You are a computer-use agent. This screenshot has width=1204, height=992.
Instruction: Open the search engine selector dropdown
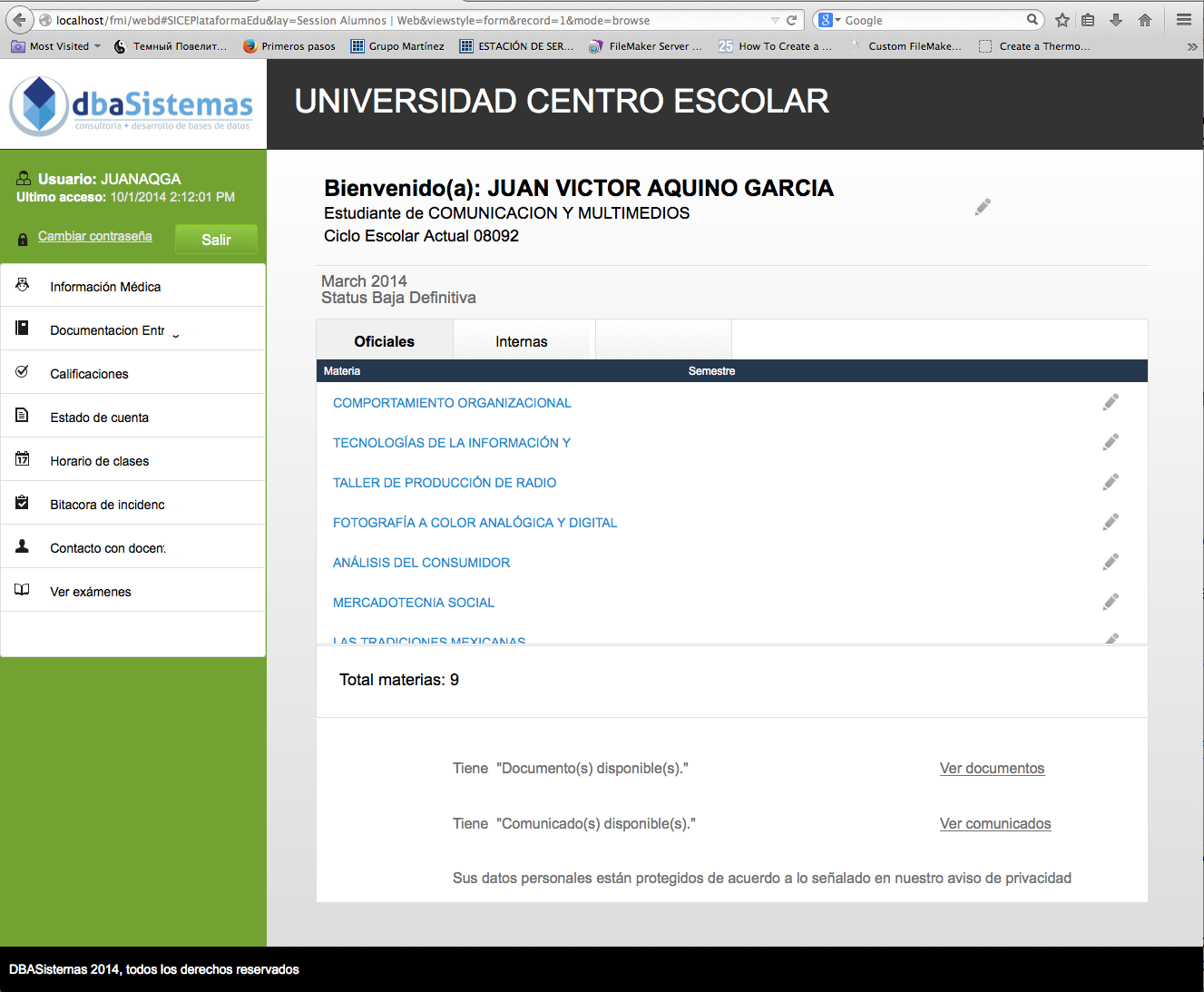click(x=829, y=20)
